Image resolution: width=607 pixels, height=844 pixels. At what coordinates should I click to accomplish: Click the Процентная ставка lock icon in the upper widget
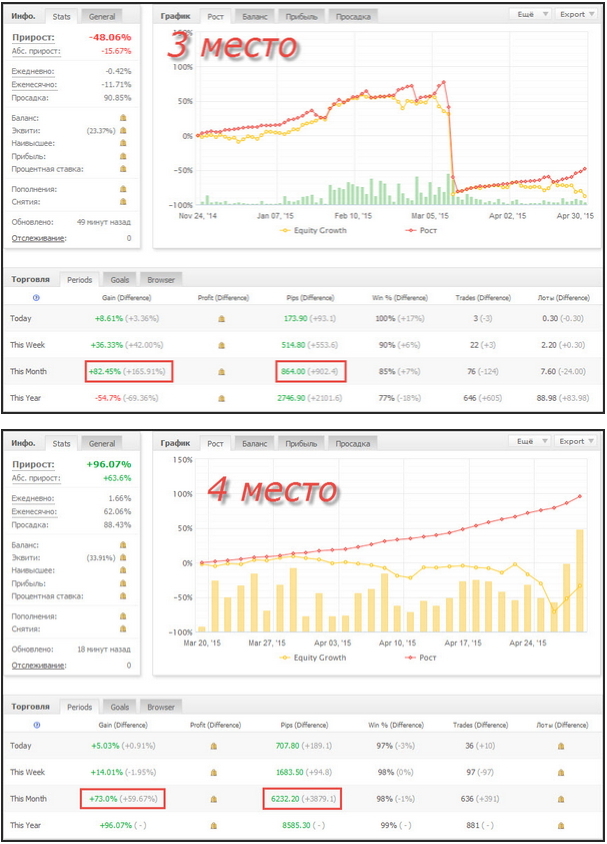[x=123, y=169]
